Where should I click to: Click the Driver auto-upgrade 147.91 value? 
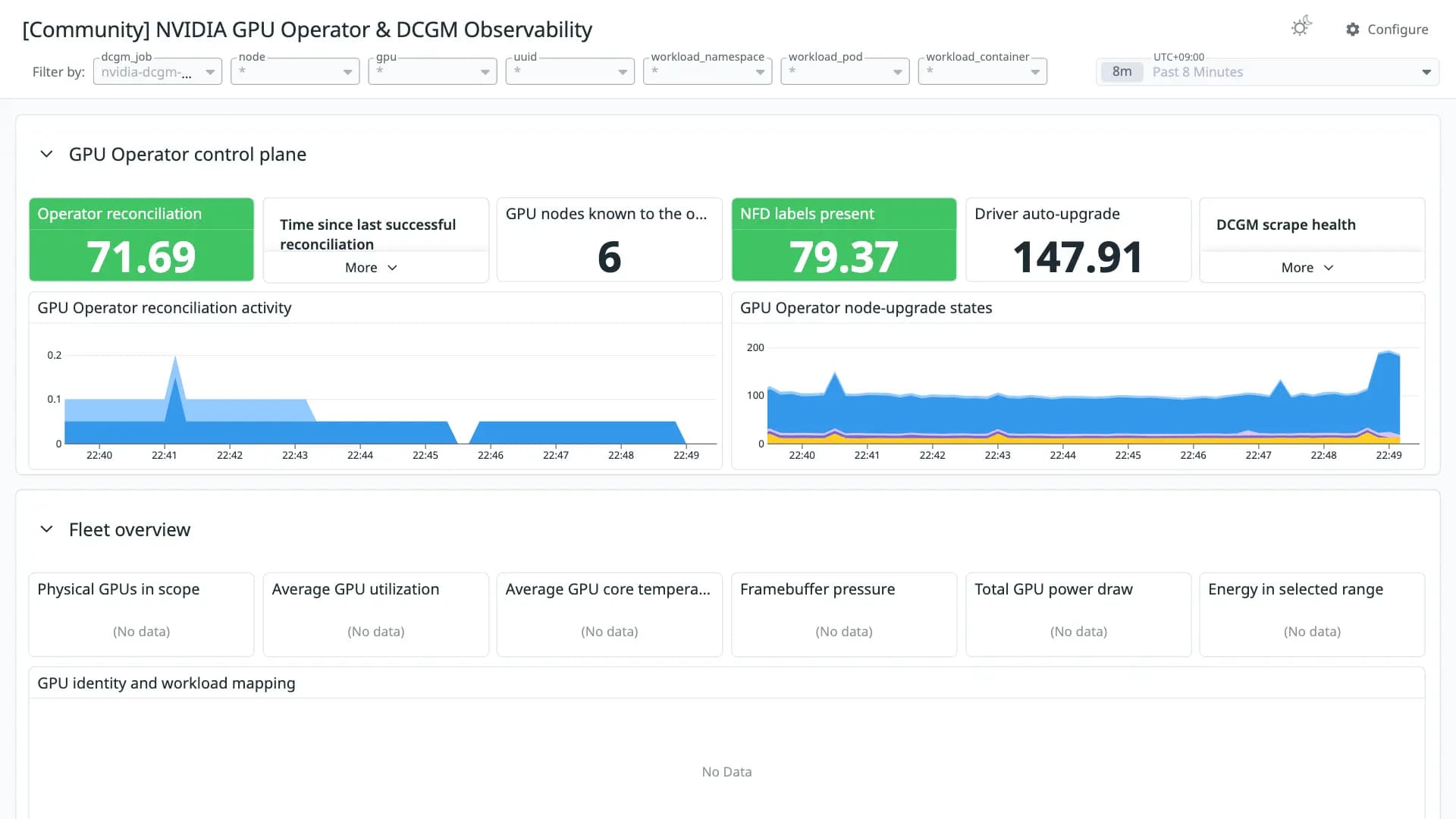[x=1078, y=256]
